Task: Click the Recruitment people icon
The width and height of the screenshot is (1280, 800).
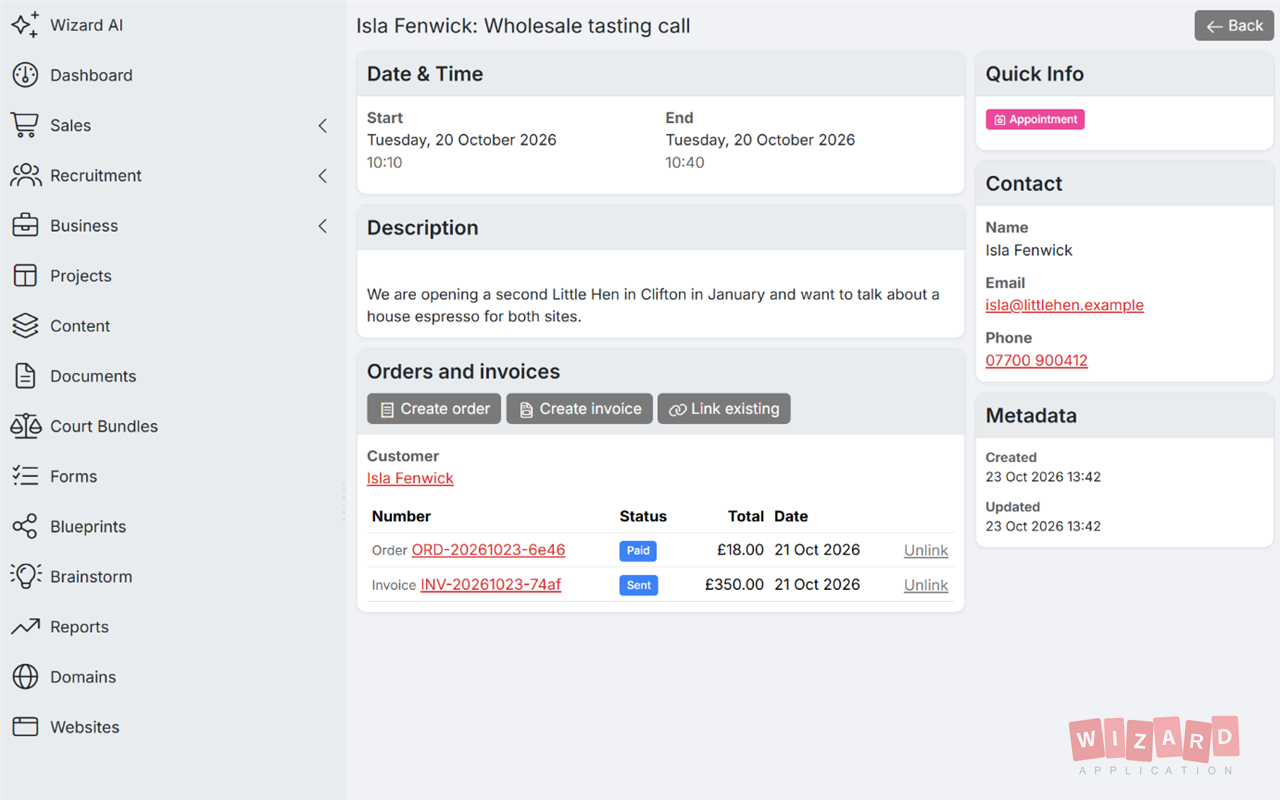Action: (x=25, y=175)
